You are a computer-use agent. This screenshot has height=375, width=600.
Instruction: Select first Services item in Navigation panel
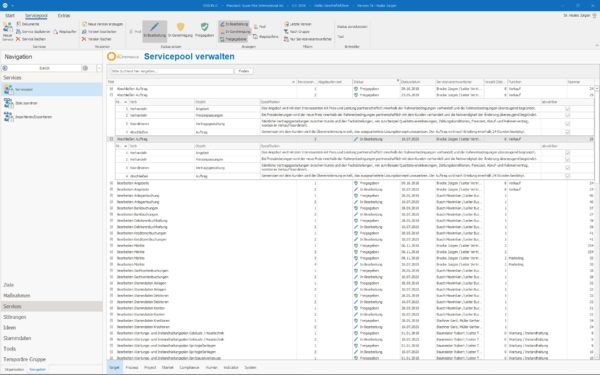click(51, 90)
